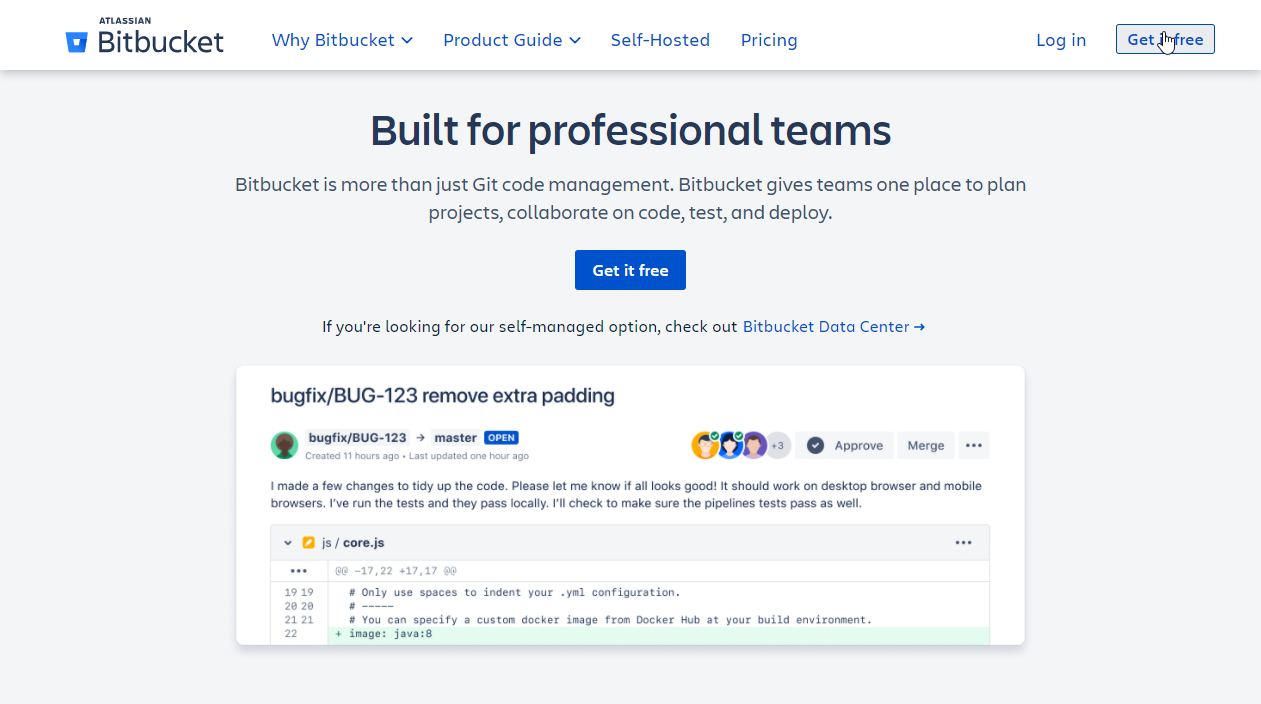
Task: Open the pull request more options ellipsis
Action: pyautogui.click(x=973, y=445)
